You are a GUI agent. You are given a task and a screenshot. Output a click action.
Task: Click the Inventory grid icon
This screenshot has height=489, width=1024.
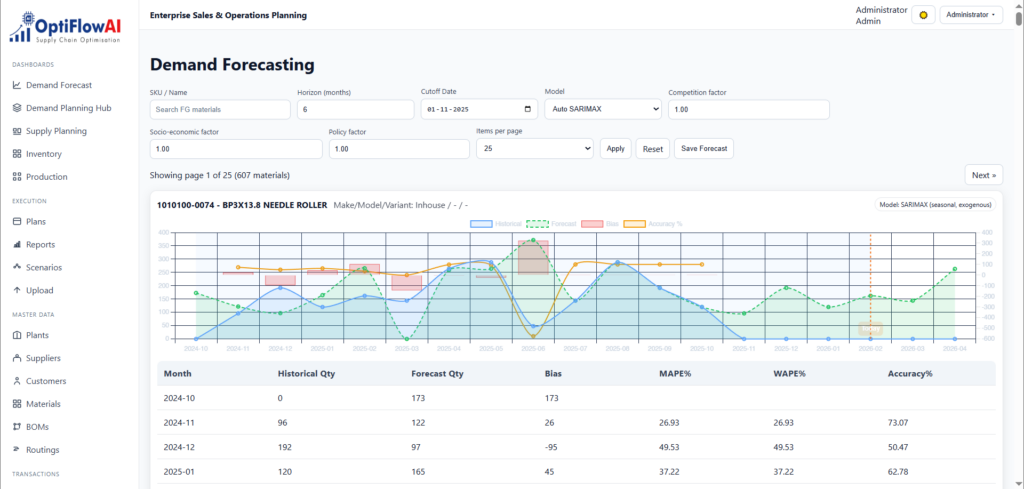pos(17,154)
